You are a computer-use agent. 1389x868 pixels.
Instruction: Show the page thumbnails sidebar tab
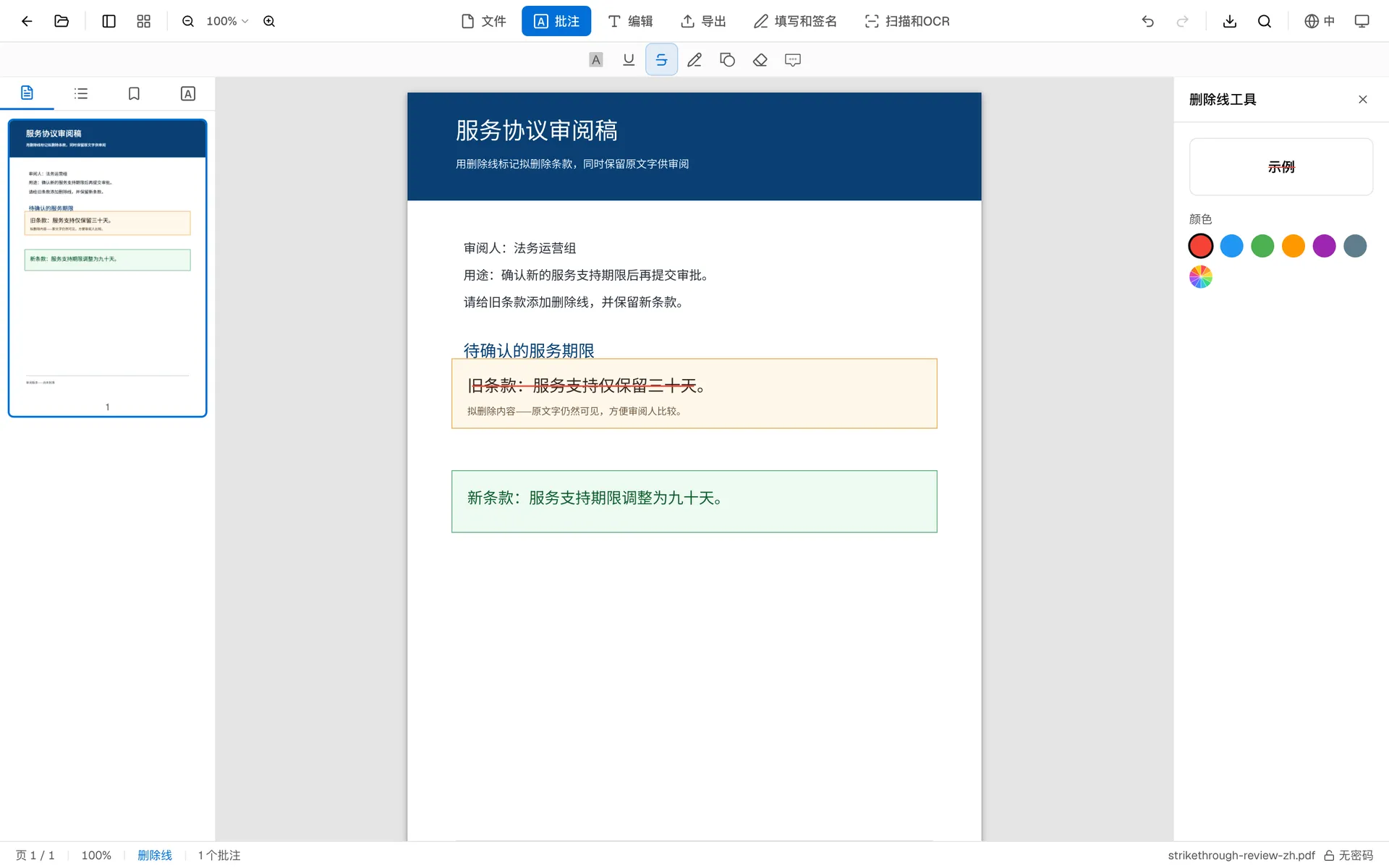coord(27,93)
